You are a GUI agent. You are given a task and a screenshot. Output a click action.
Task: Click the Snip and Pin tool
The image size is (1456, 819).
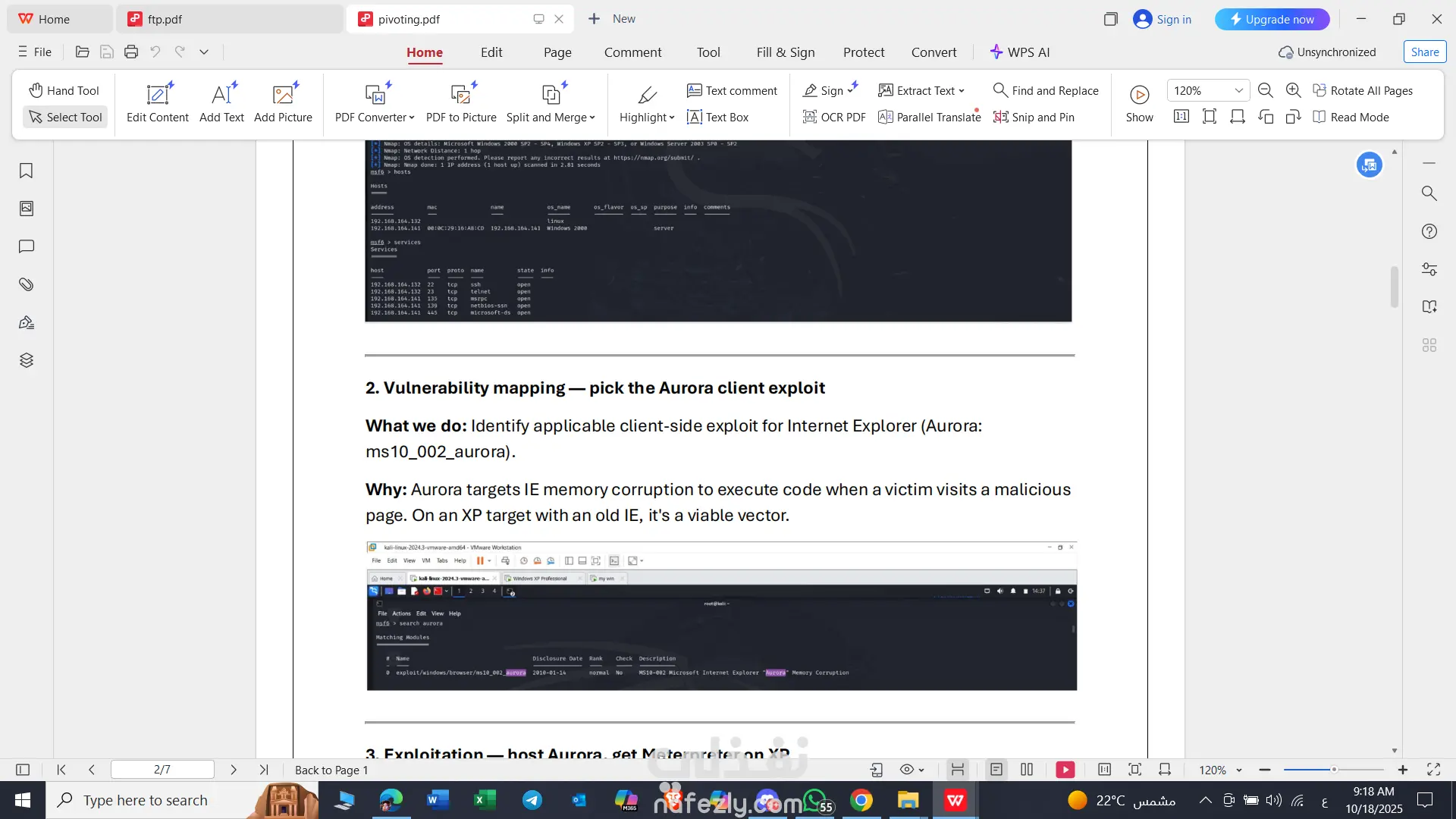(x=1034, y=117)
